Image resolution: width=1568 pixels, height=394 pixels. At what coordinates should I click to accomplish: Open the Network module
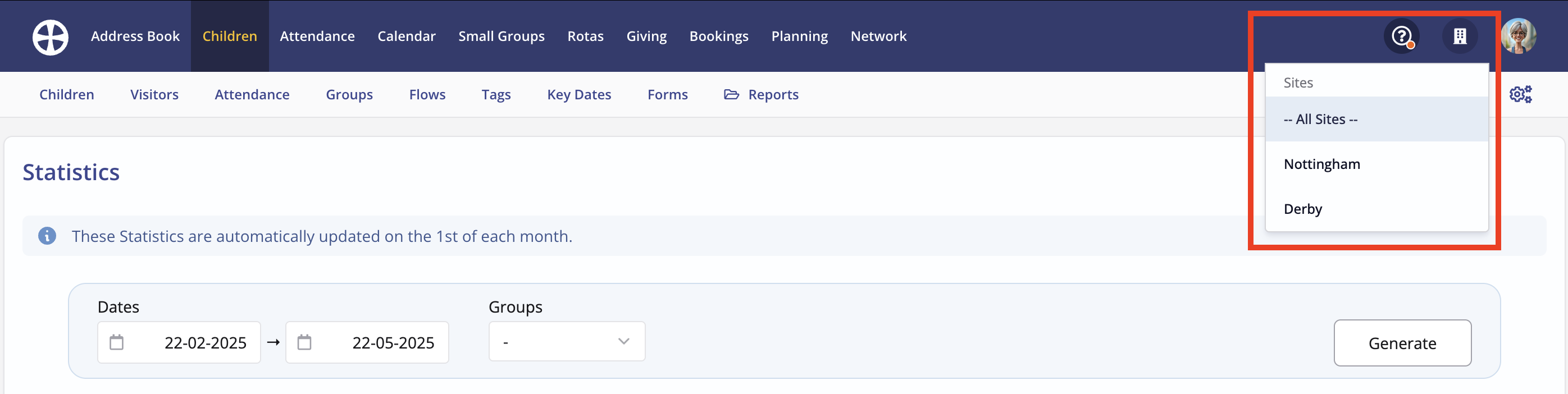click(x=878, y=36)
